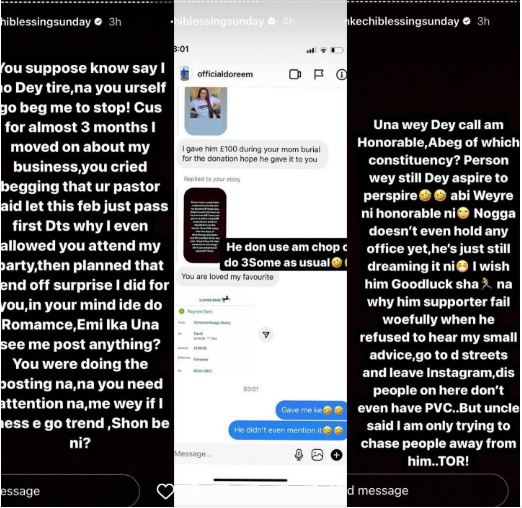Tap the 'Gave me ke' message bubble
This screenshot has width=522, height=508.
311,410
